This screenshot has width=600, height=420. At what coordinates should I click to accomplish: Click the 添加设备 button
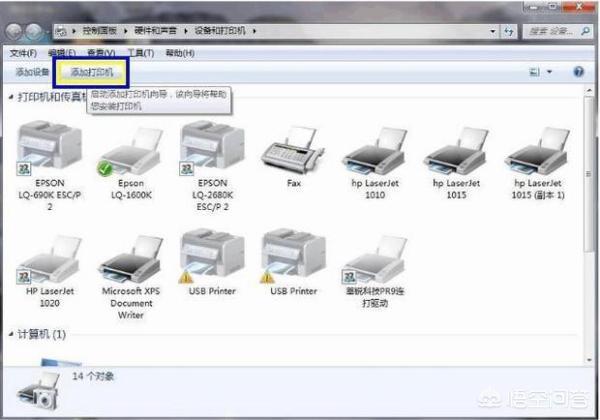coord(32,72)
